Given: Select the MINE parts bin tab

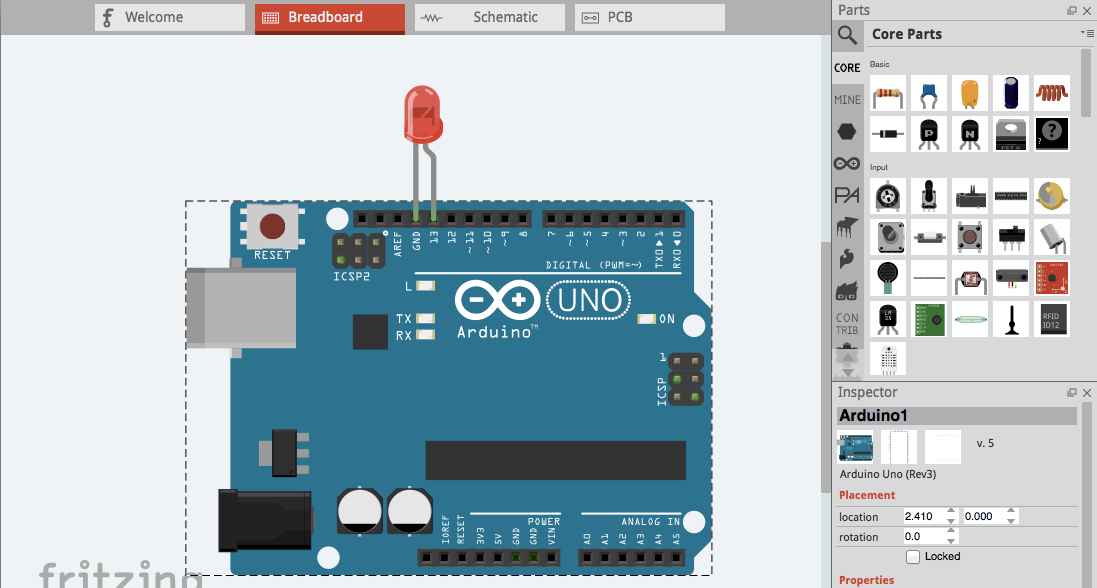Looking at the screenshot, I should click(x=847, y=100).
